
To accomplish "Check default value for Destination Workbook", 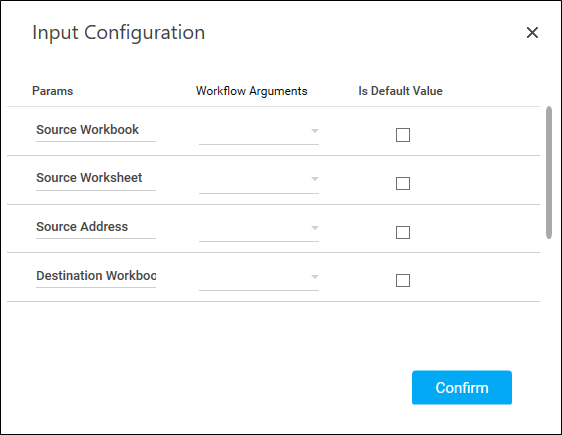I will 403,281.
